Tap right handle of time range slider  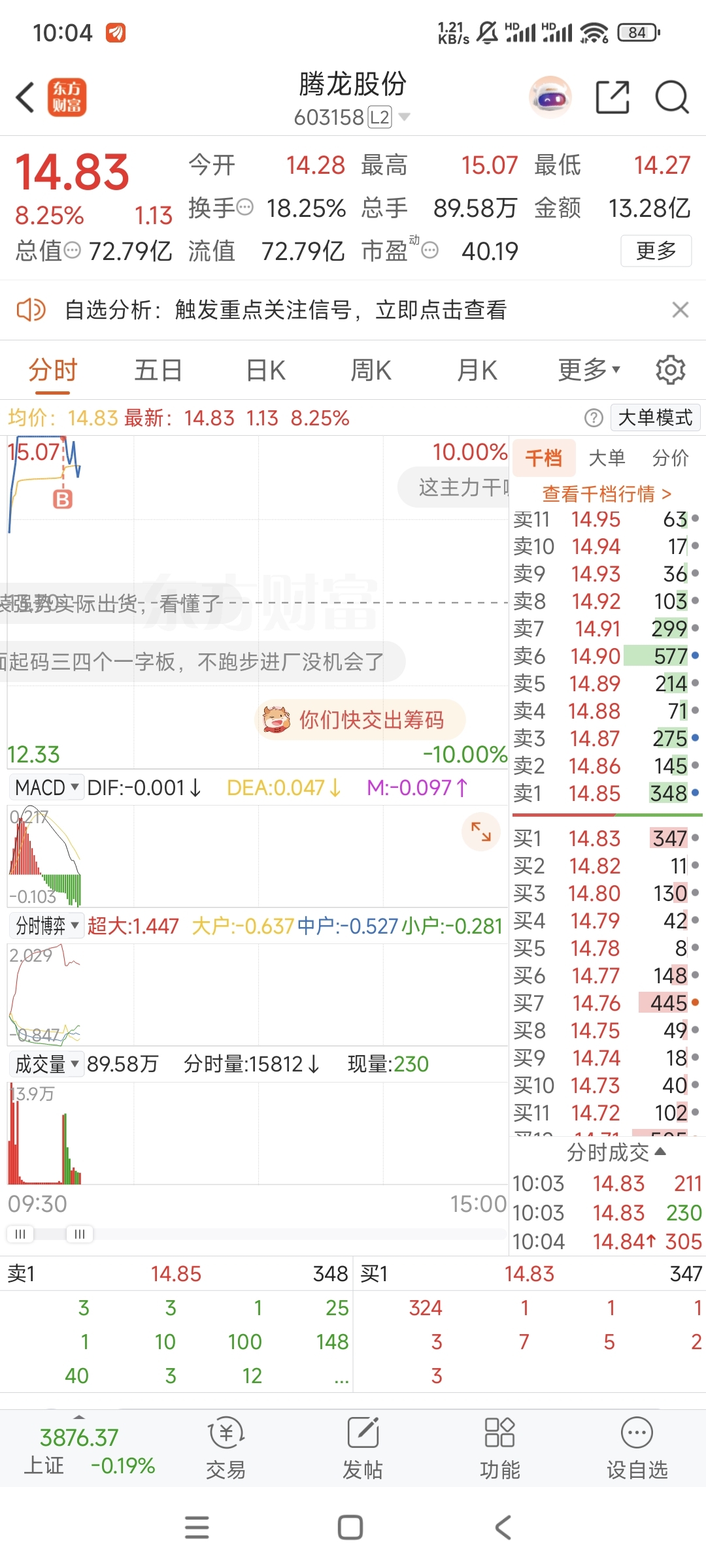pos(80,1233)
